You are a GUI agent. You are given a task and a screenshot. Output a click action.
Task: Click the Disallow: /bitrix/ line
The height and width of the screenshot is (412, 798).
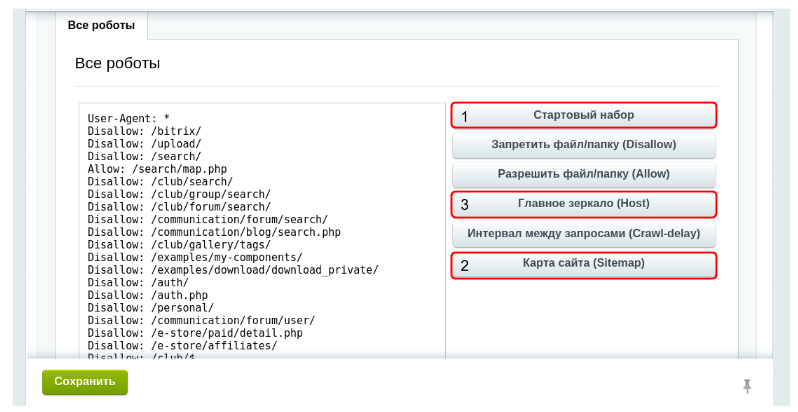[145, 131]
